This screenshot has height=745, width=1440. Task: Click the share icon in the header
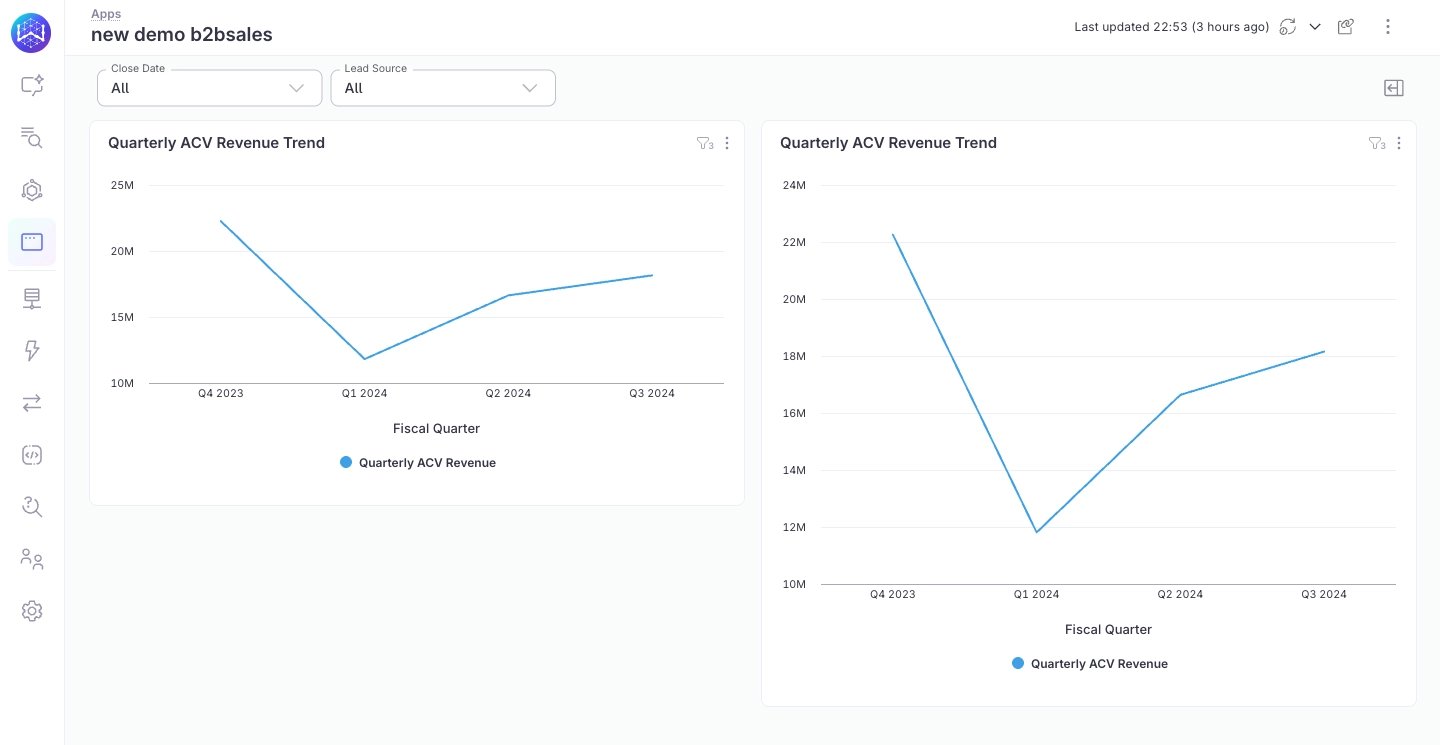click(1346, 27)
